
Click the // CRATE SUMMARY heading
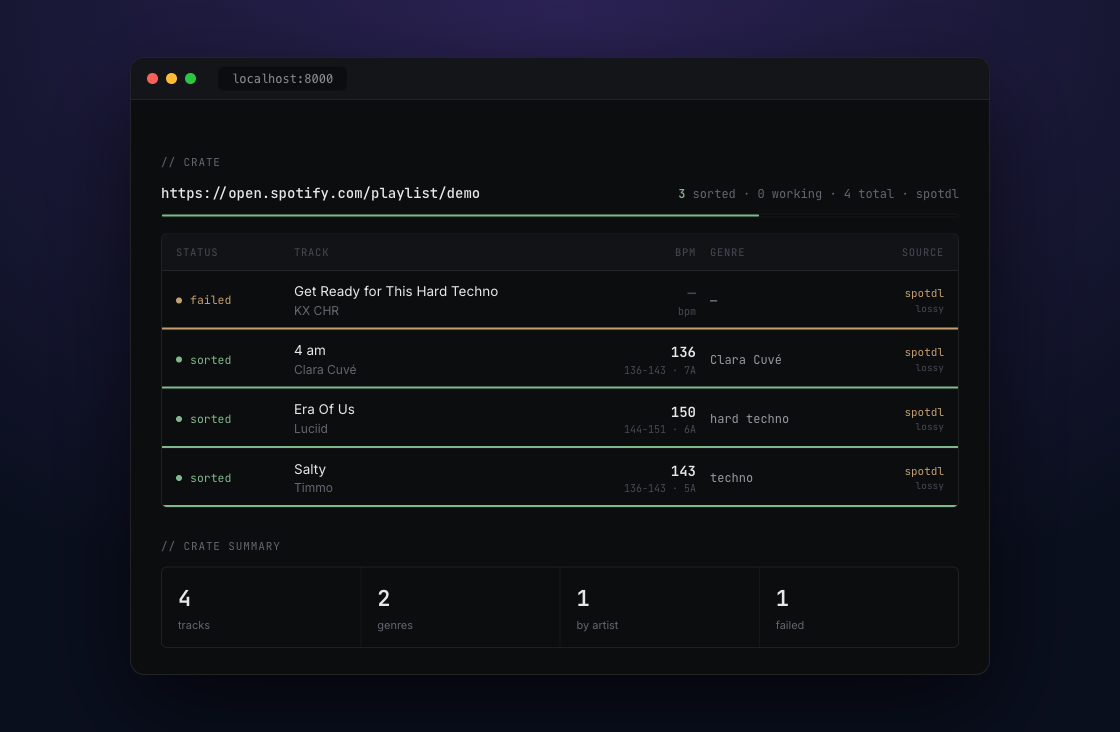tap(221, 546)
